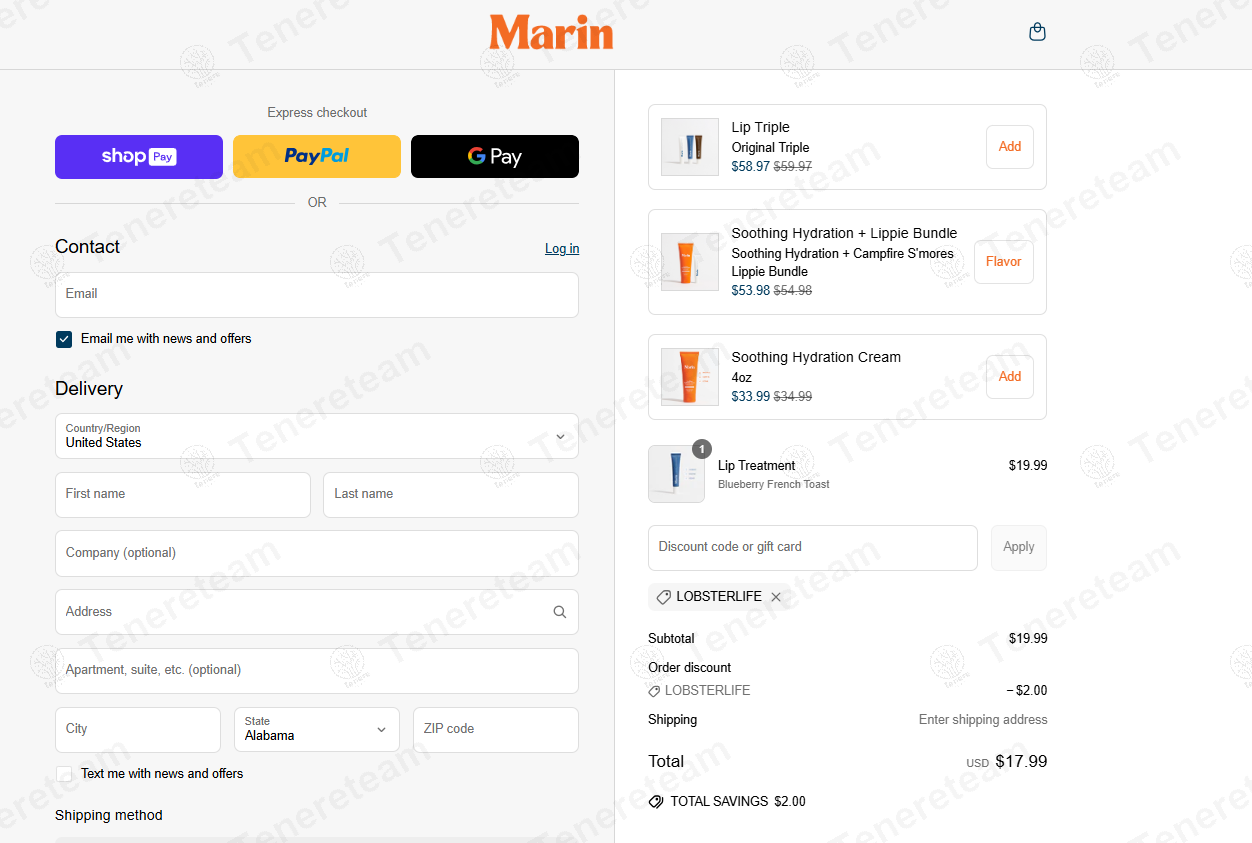Click the Blueberry French Toast variant text
This screenshot has height=843, width=1252.
pyautogui.click(x=774, y=485)
